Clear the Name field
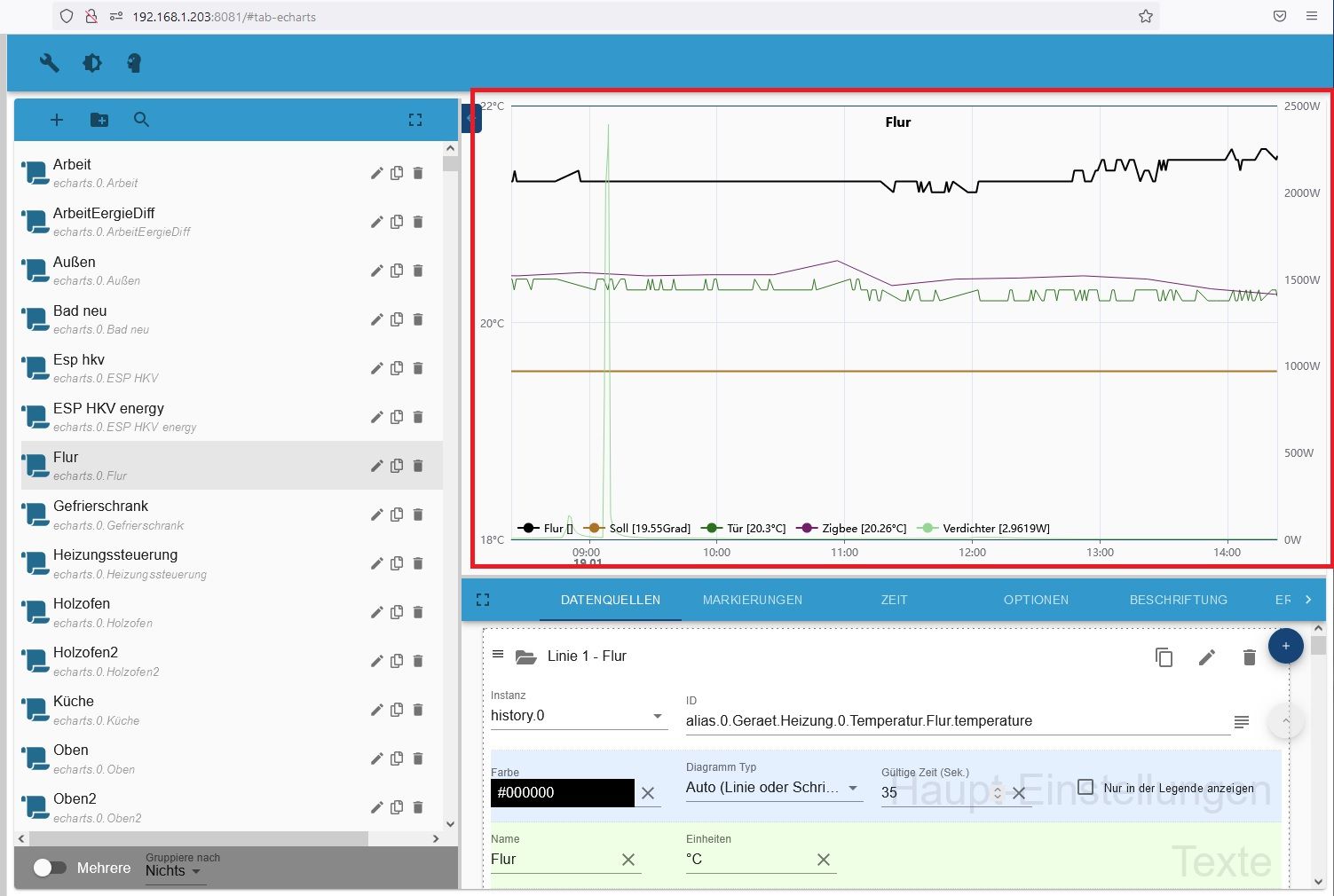The width and height of the screenshot is (1334, 896). pyautogui.click(x=628, y=860)
